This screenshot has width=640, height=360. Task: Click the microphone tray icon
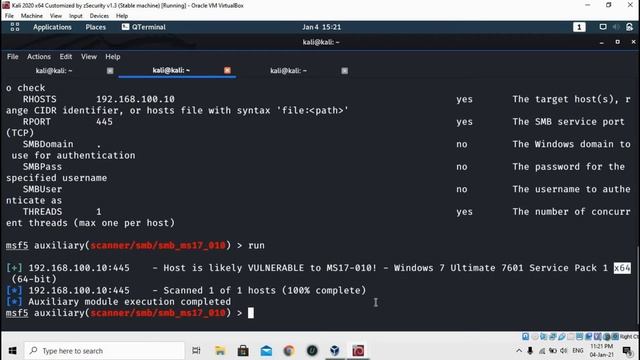click(x=530, y=351)
